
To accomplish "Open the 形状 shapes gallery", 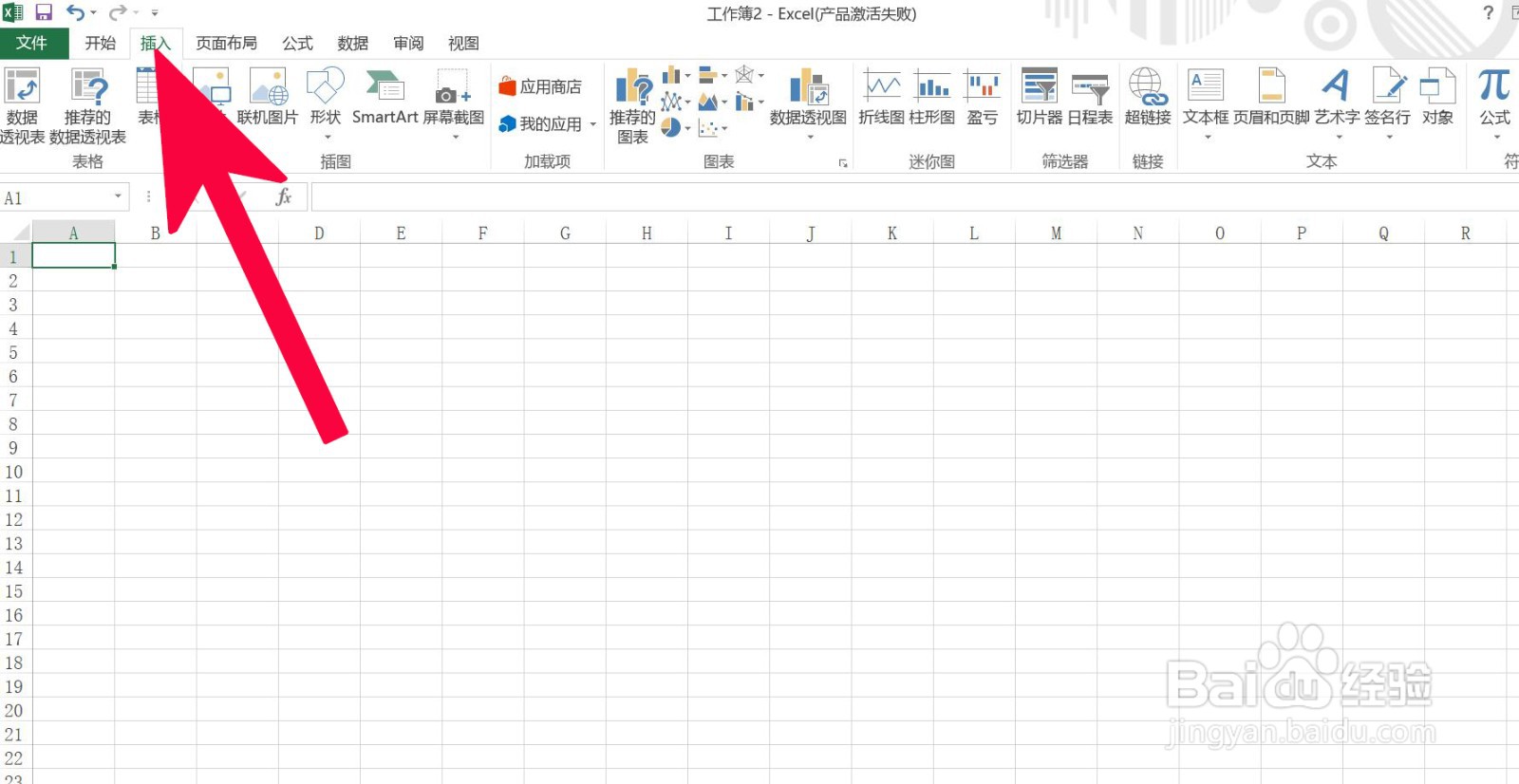I will point(326,103).
